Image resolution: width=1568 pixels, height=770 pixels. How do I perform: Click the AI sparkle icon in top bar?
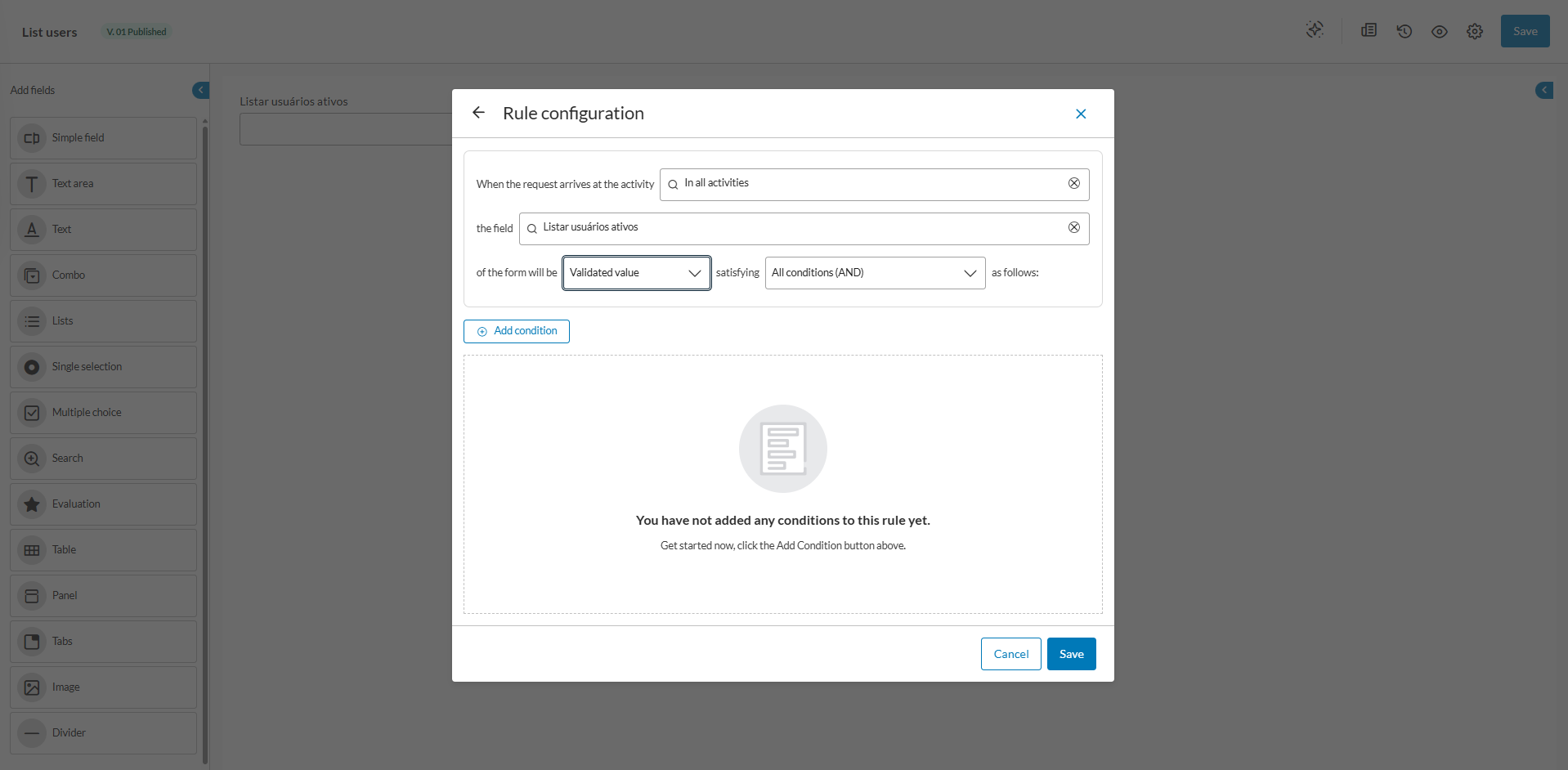point(1315,30)
